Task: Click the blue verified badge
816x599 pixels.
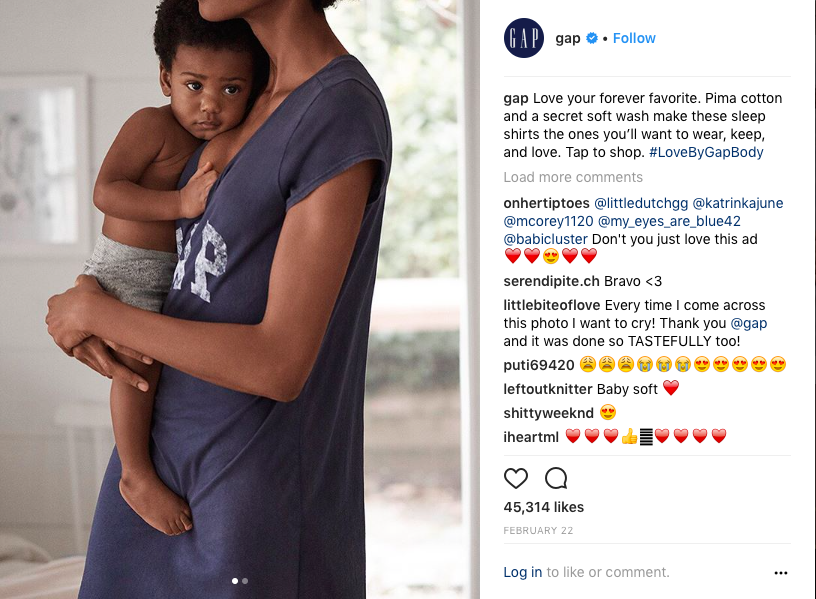Action: coord(592,38)
